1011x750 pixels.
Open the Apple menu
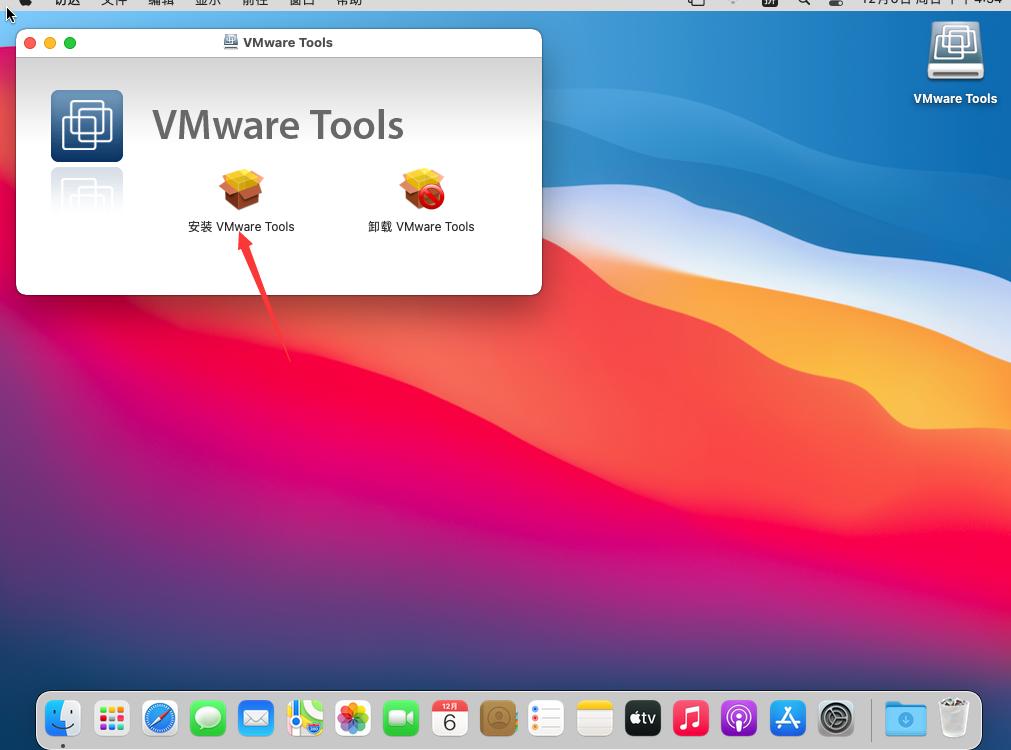point(23,4)
